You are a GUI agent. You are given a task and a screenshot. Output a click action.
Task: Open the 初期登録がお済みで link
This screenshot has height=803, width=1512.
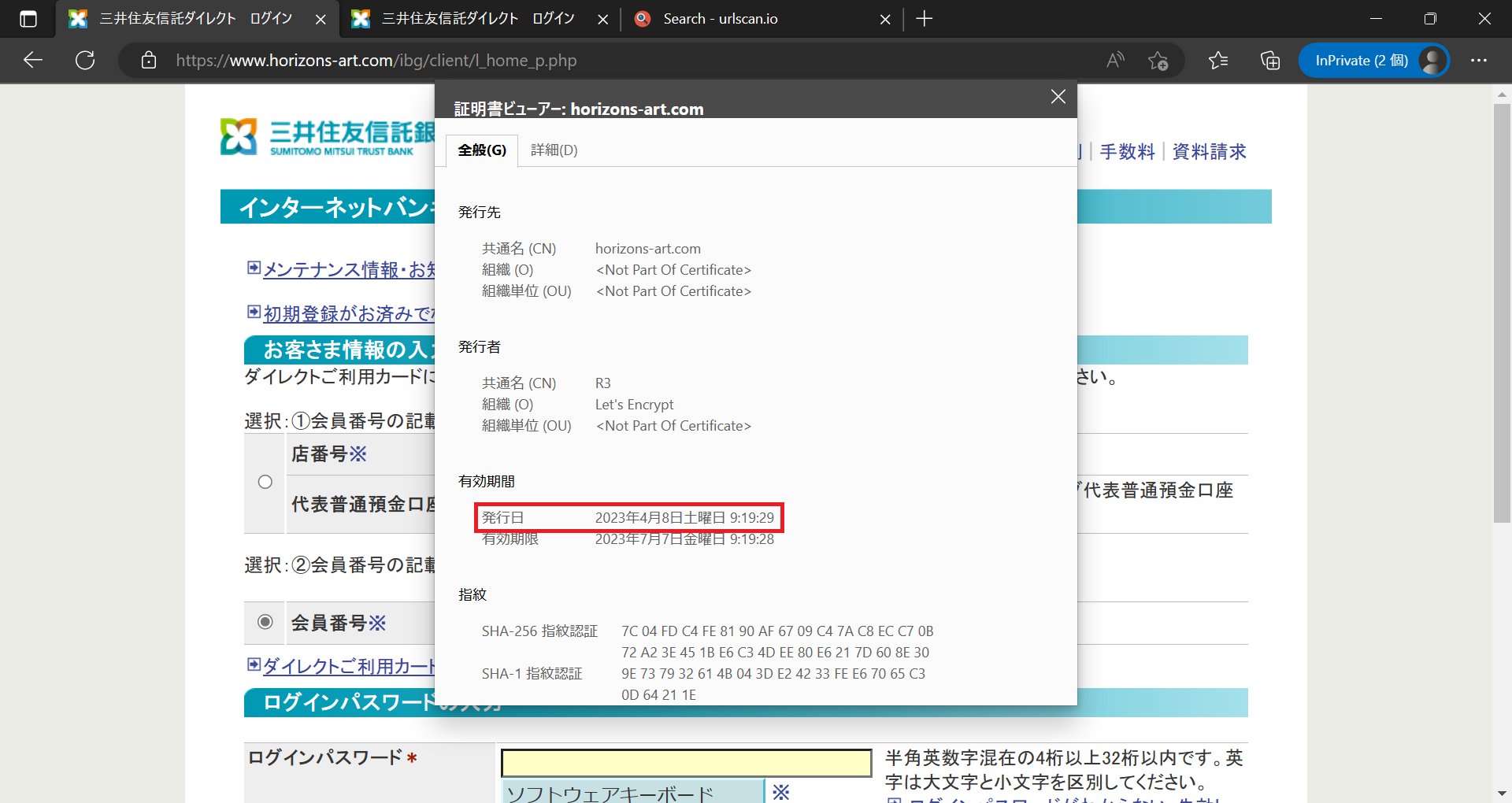point(349,313)
